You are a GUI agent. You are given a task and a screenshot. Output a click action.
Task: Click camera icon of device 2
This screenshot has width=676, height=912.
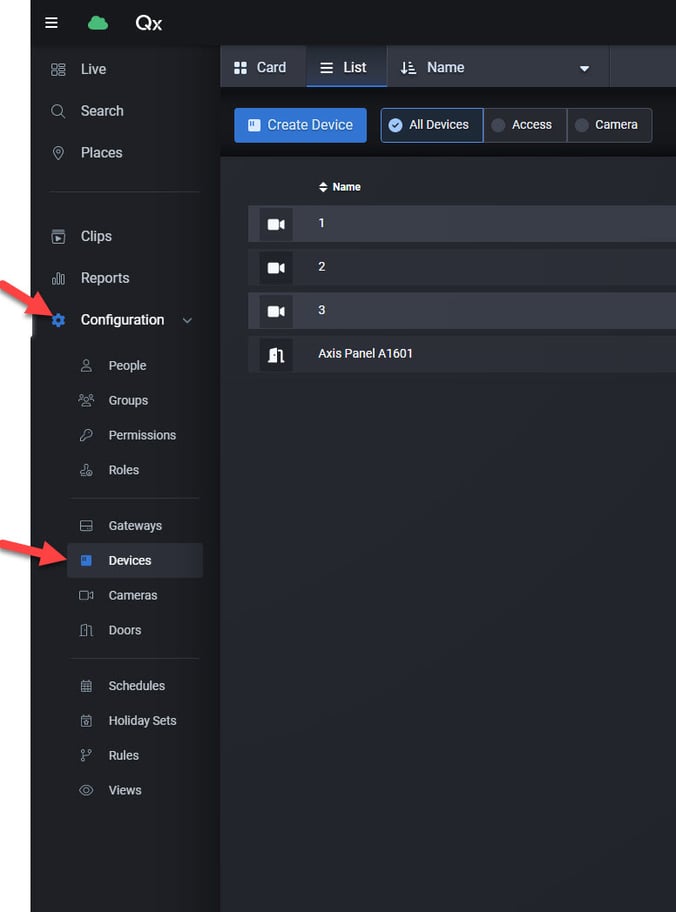click(x=276, y=268)
